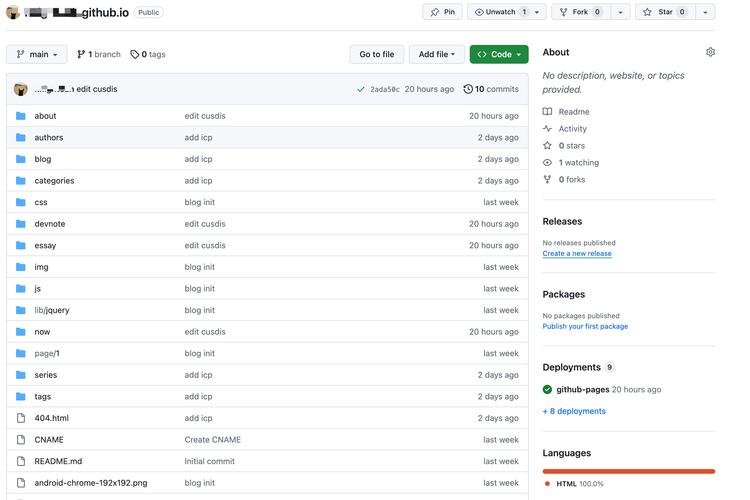This screenshot has width=750, height=500.
Task: Expand the main branch dropdown
Action: (37, 55)
